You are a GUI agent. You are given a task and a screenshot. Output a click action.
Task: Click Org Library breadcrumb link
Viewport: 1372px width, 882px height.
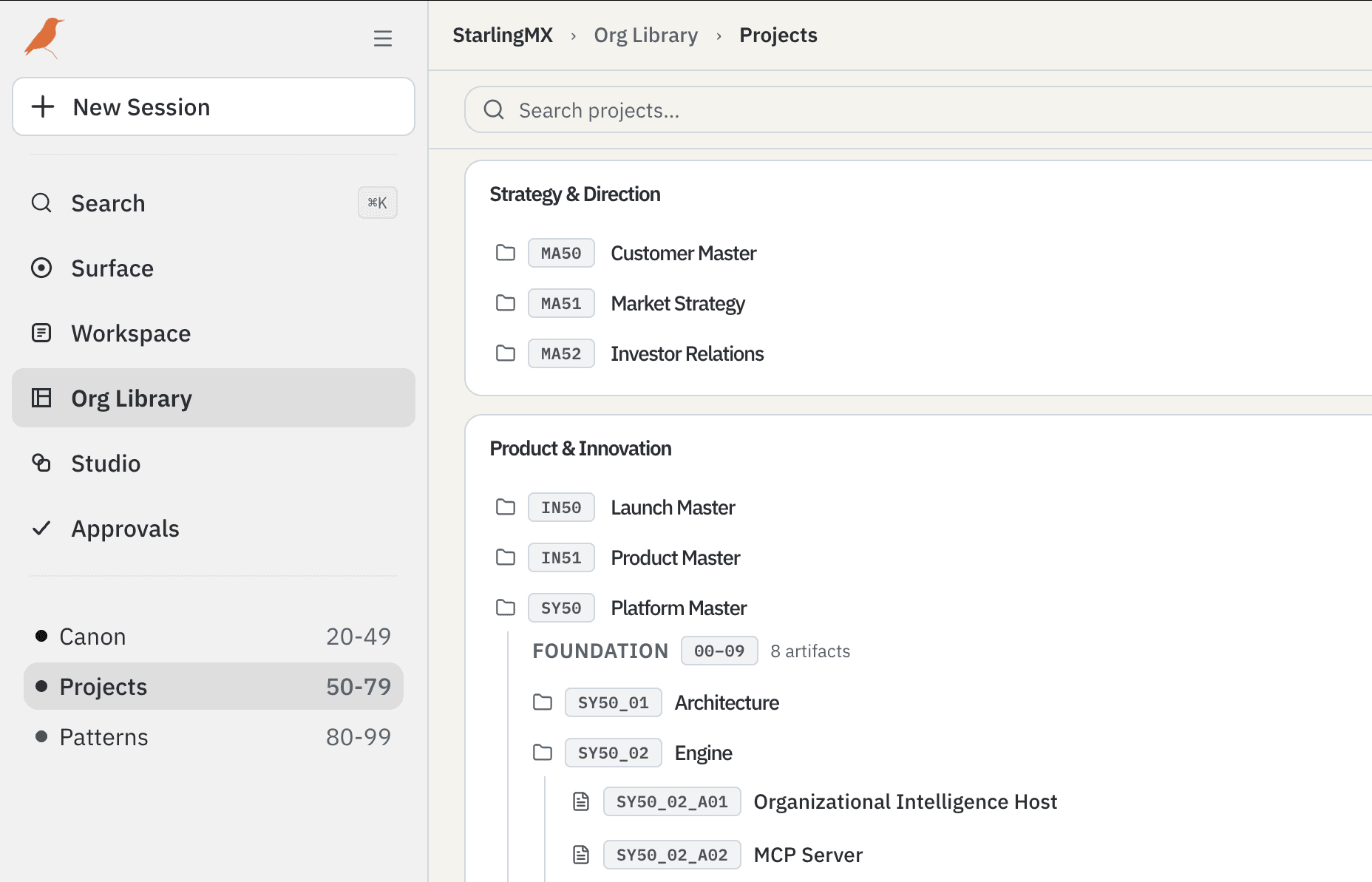pos(646,35)
